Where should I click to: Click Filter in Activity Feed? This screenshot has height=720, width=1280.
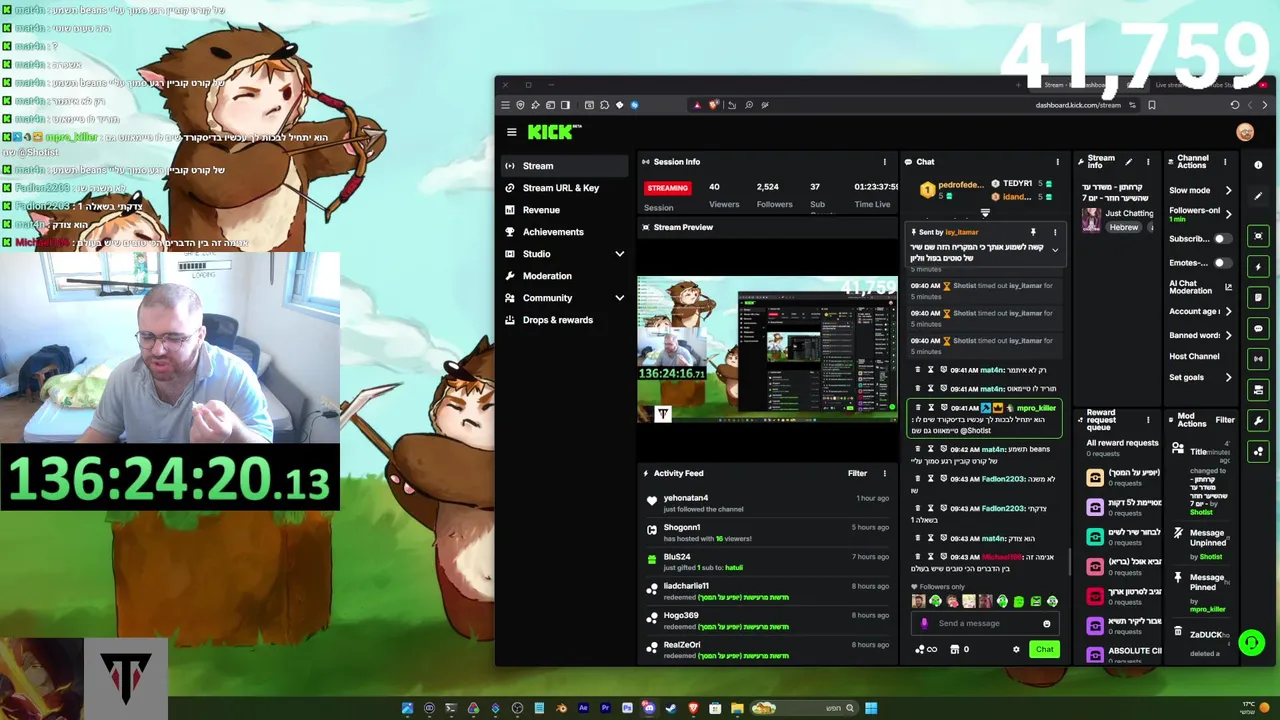point(857,473)
